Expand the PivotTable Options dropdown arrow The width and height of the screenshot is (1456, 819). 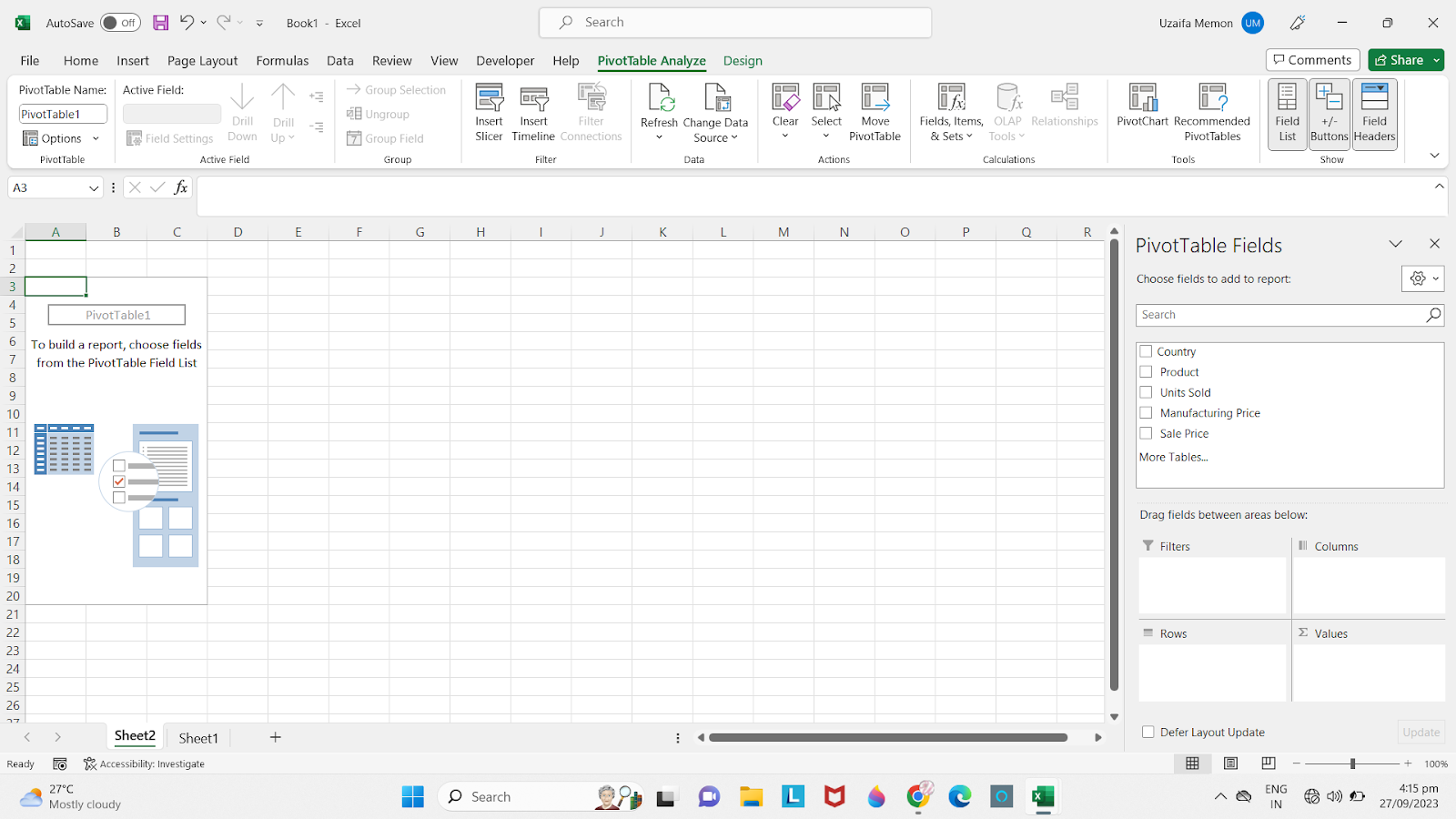96,138
